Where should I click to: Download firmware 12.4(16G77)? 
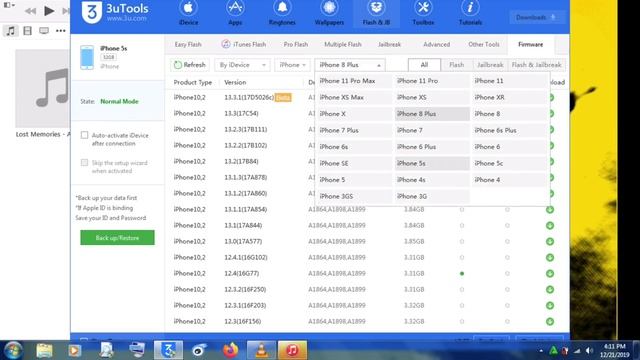pos(550,273)
